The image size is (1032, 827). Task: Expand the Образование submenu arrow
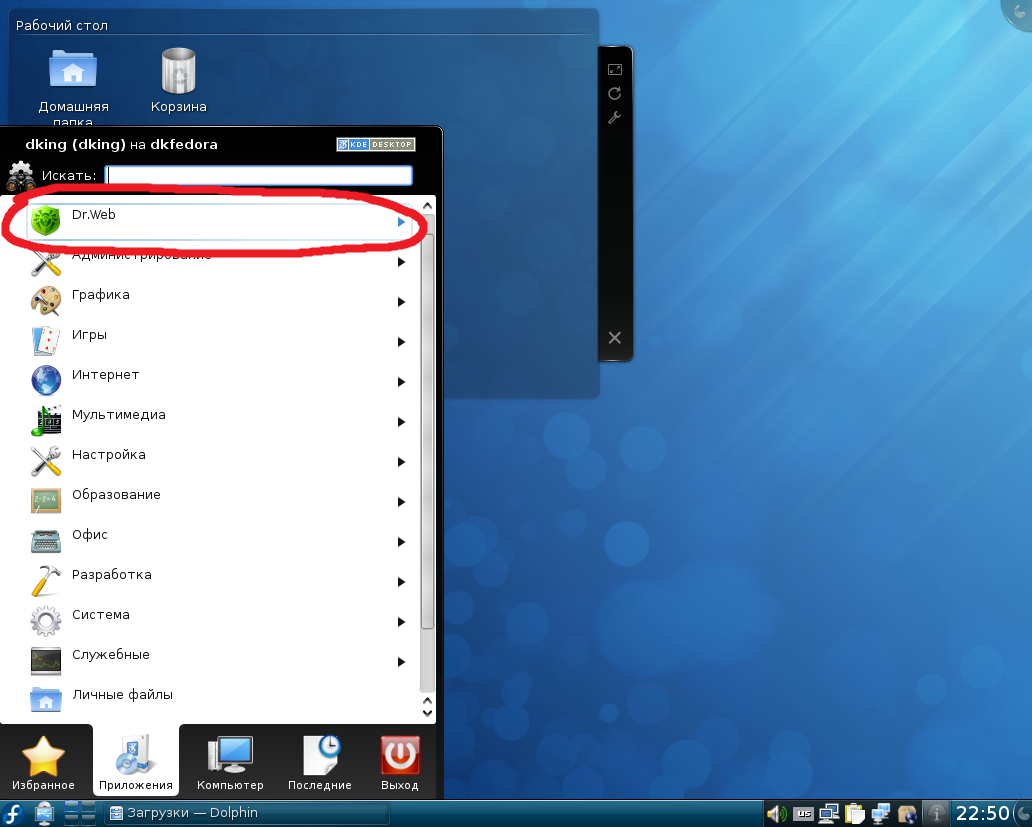pos(401,502)
